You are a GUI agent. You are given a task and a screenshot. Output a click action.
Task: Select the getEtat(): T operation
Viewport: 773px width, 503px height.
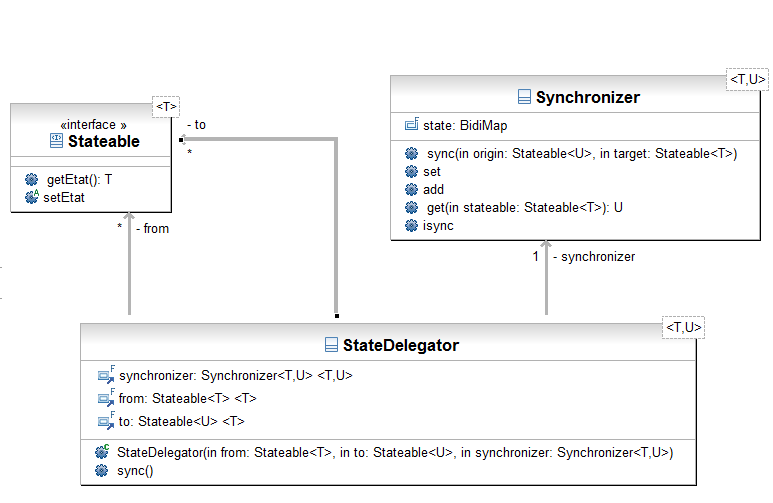tap(79, 180)
